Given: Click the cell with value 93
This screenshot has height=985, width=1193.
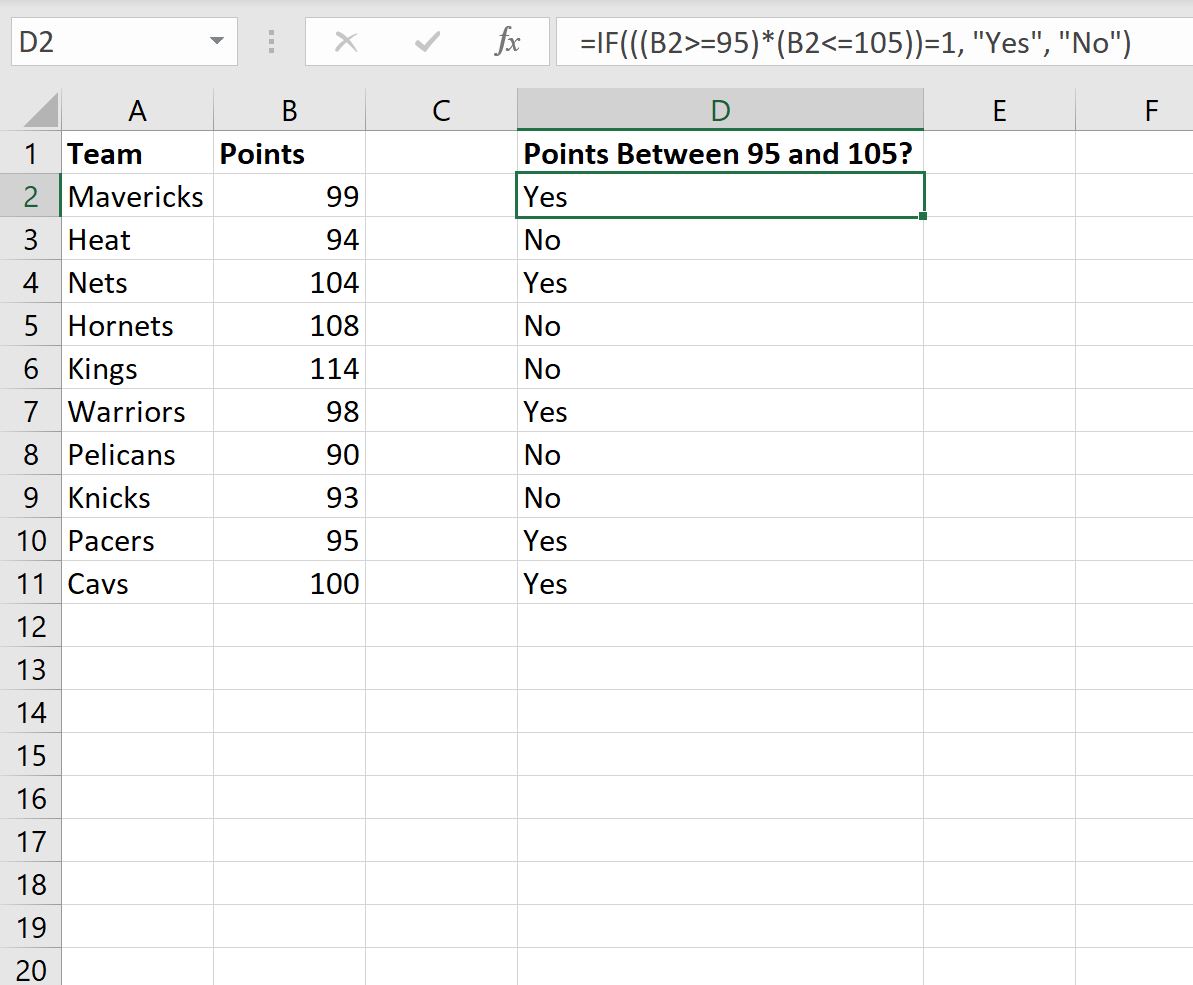Looking at the screenshot, I should click(289, 497).
